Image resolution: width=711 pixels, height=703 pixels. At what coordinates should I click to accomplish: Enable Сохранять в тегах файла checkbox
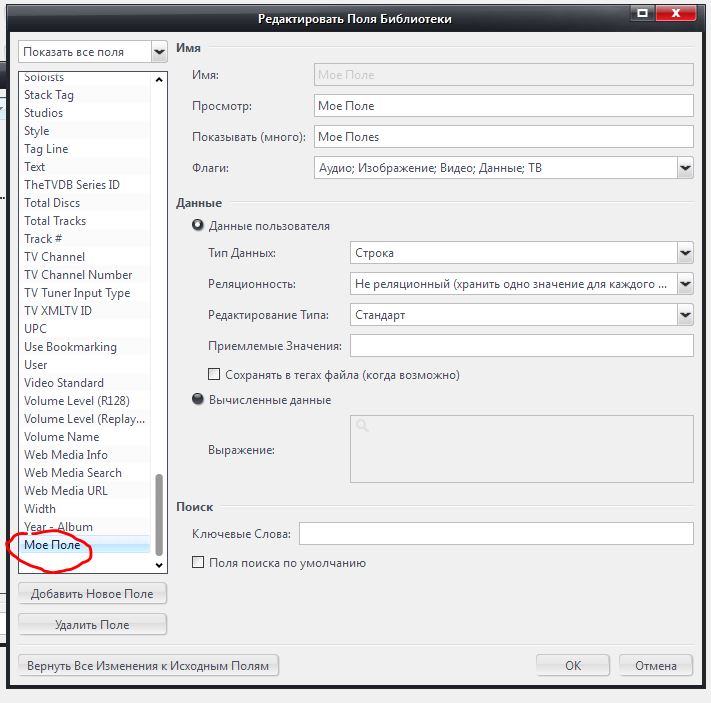coord(214,375)
